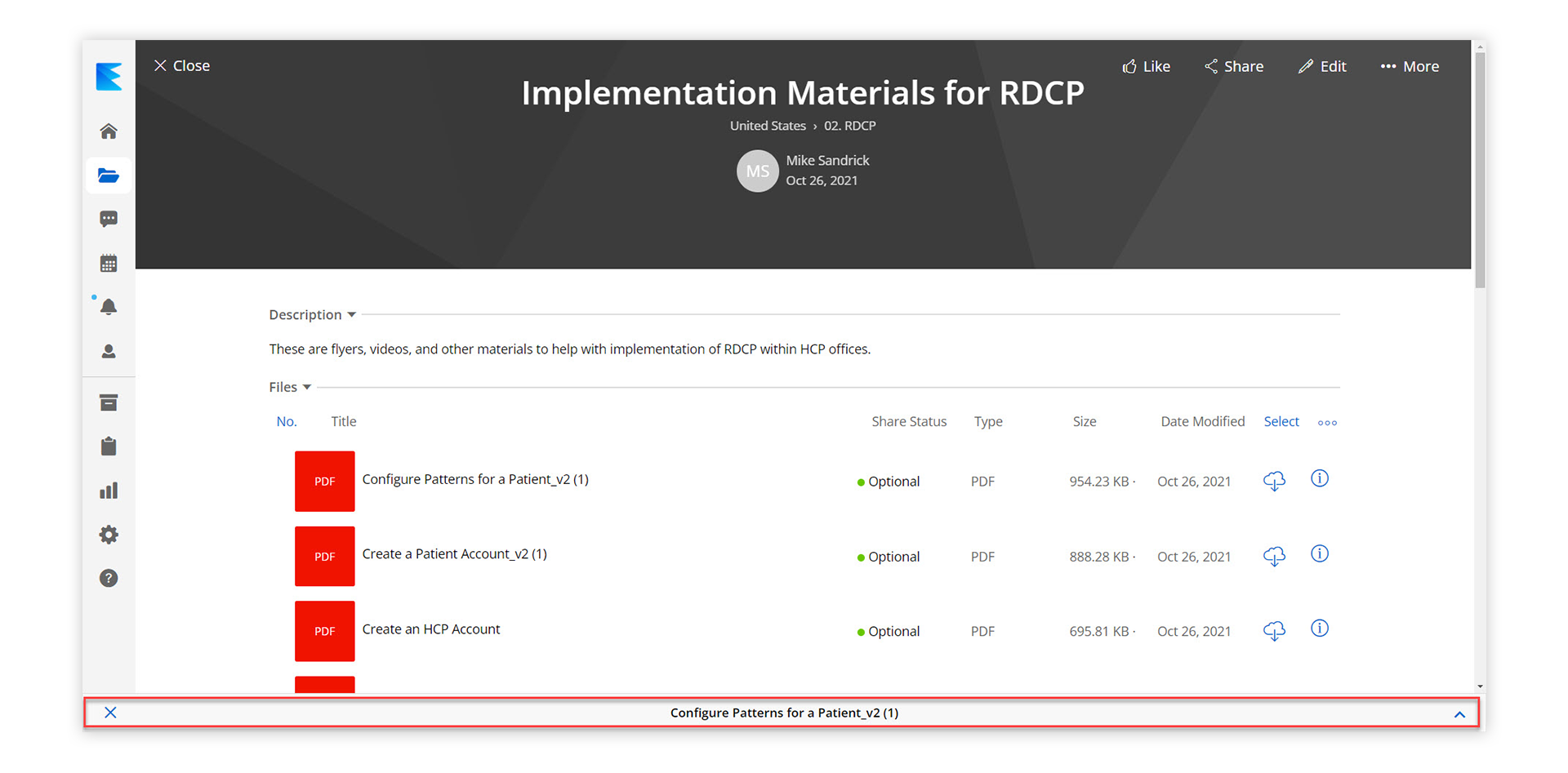Open the help question mark icon
1568x773 pixels.
pyautogui.click(x=109, y=579)
